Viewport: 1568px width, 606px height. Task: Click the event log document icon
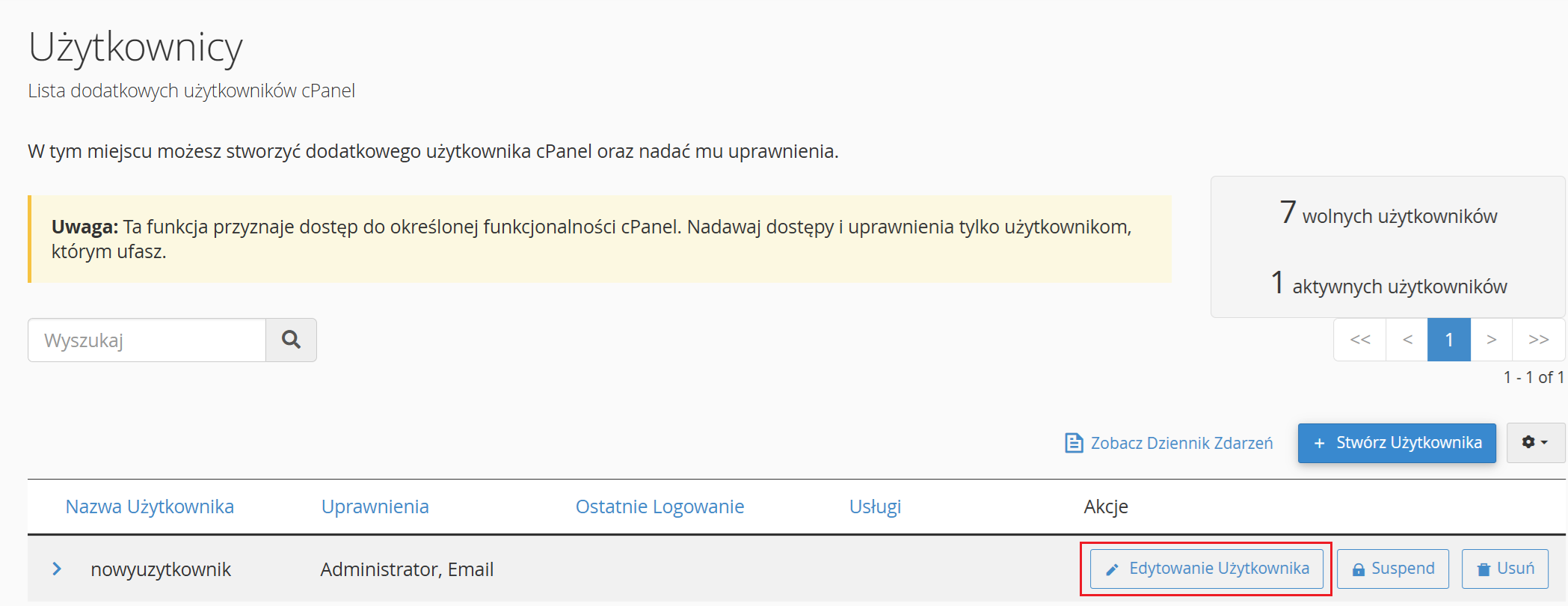coord(1073,443)
